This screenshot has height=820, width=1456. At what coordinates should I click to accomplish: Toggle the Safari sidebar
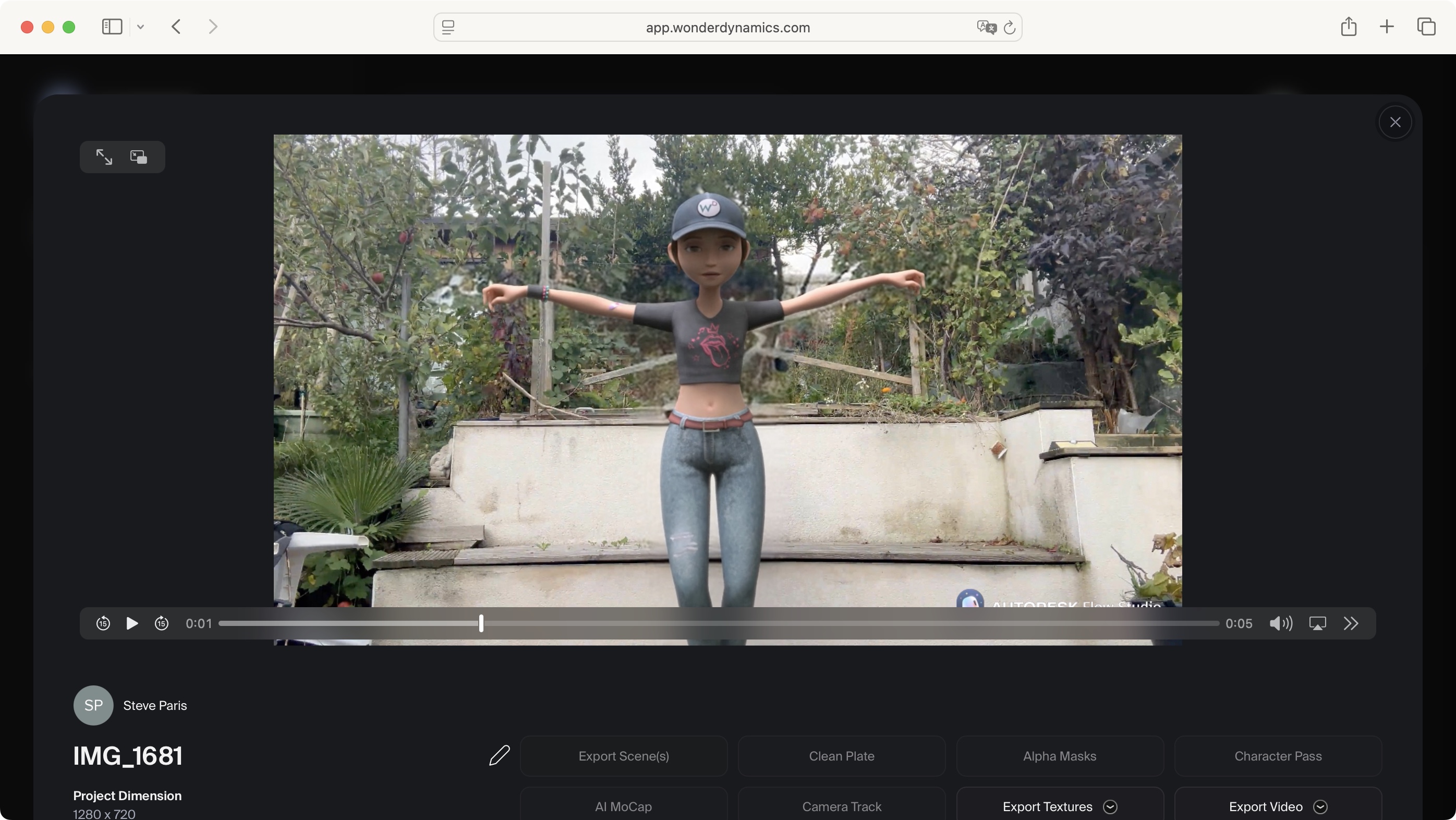point(112,27)
